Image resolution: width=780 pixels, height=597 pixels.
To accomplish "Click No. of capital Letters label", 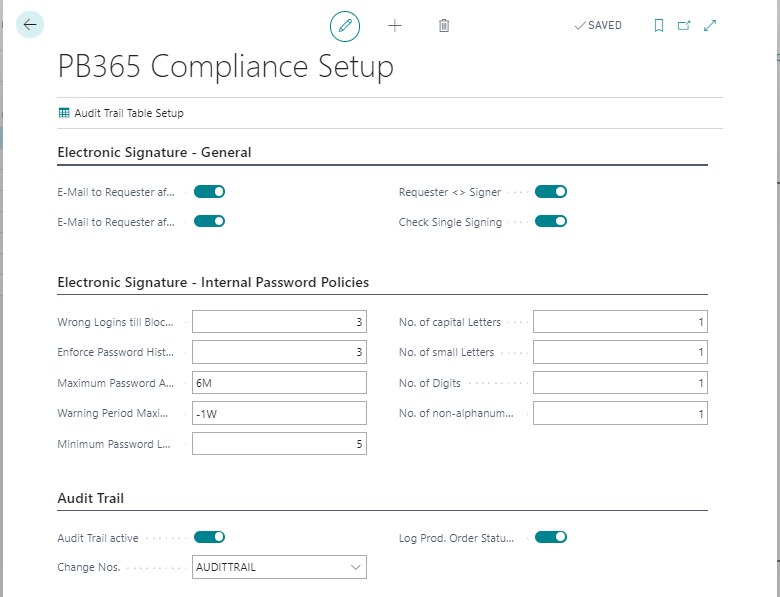I will click(x=450, y=322).
